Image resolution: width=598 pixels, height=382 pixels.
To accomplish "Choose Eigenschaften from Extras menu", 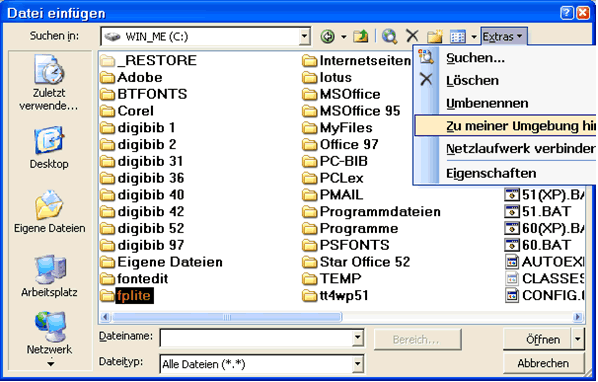I will [506, 173].
